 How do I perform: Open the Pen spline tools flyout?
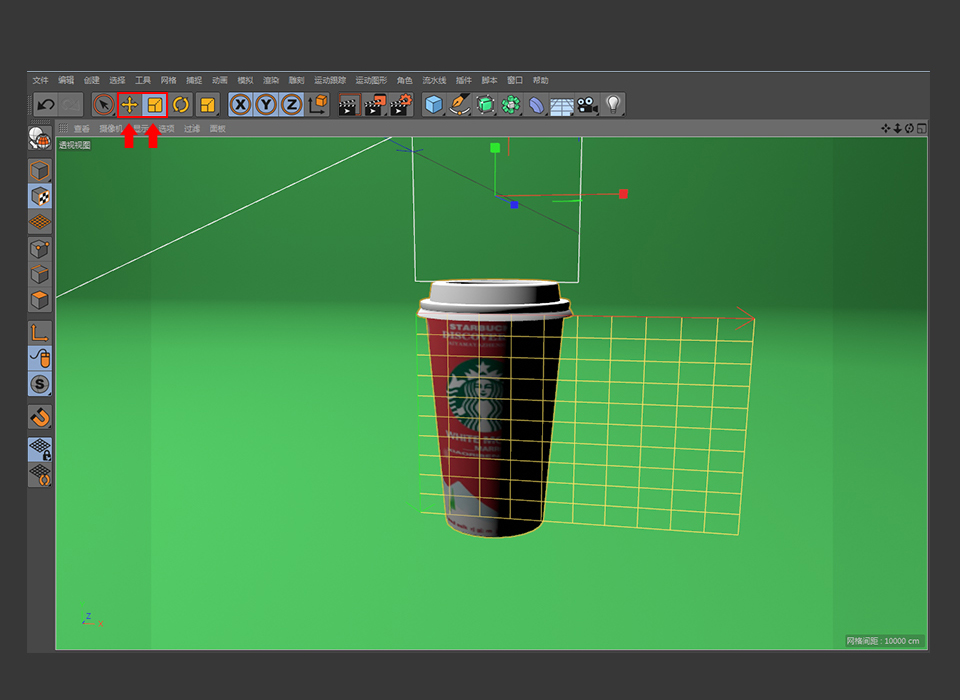[x=459, y=105]
